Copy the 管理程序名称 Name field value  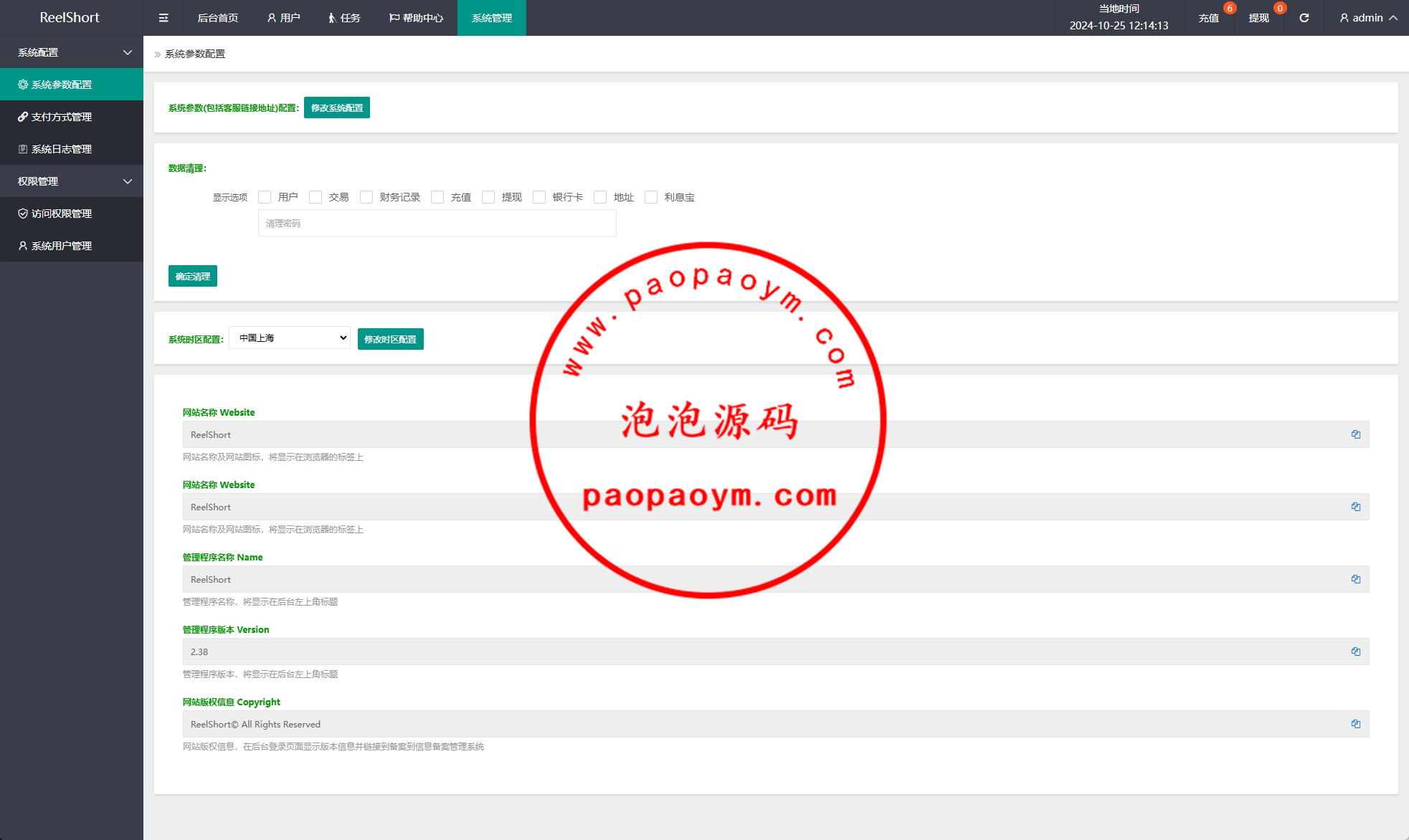tap(1355, 579)
